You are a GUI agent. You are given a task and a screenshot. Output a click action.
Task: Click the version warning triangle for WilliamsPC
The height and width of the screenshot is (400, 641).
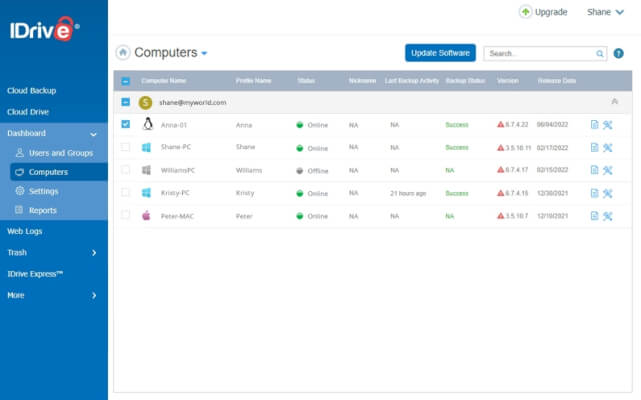[500, 170]
